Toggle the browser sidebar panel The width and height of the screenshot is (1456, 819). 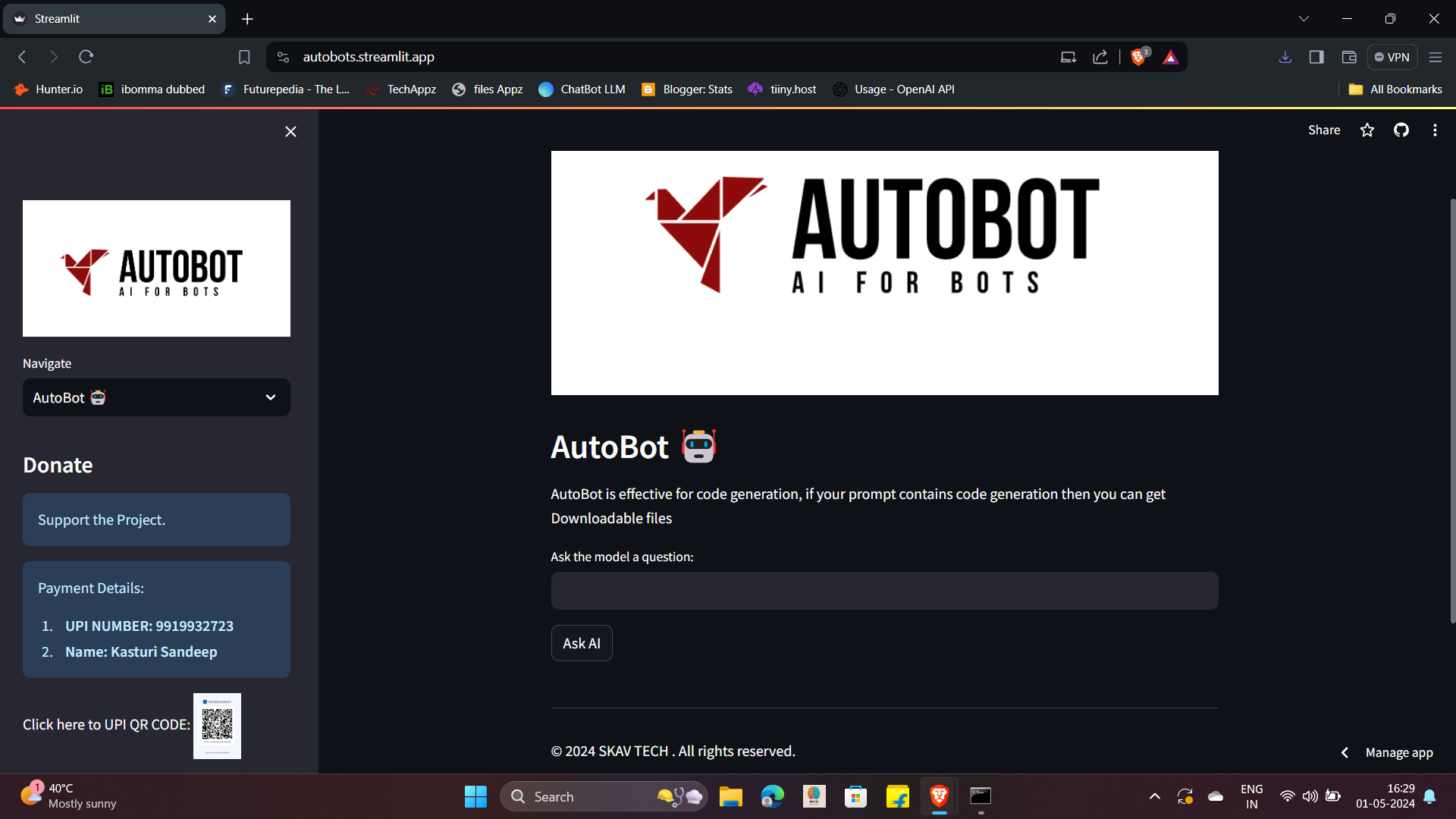click(x=1316, y=57)
